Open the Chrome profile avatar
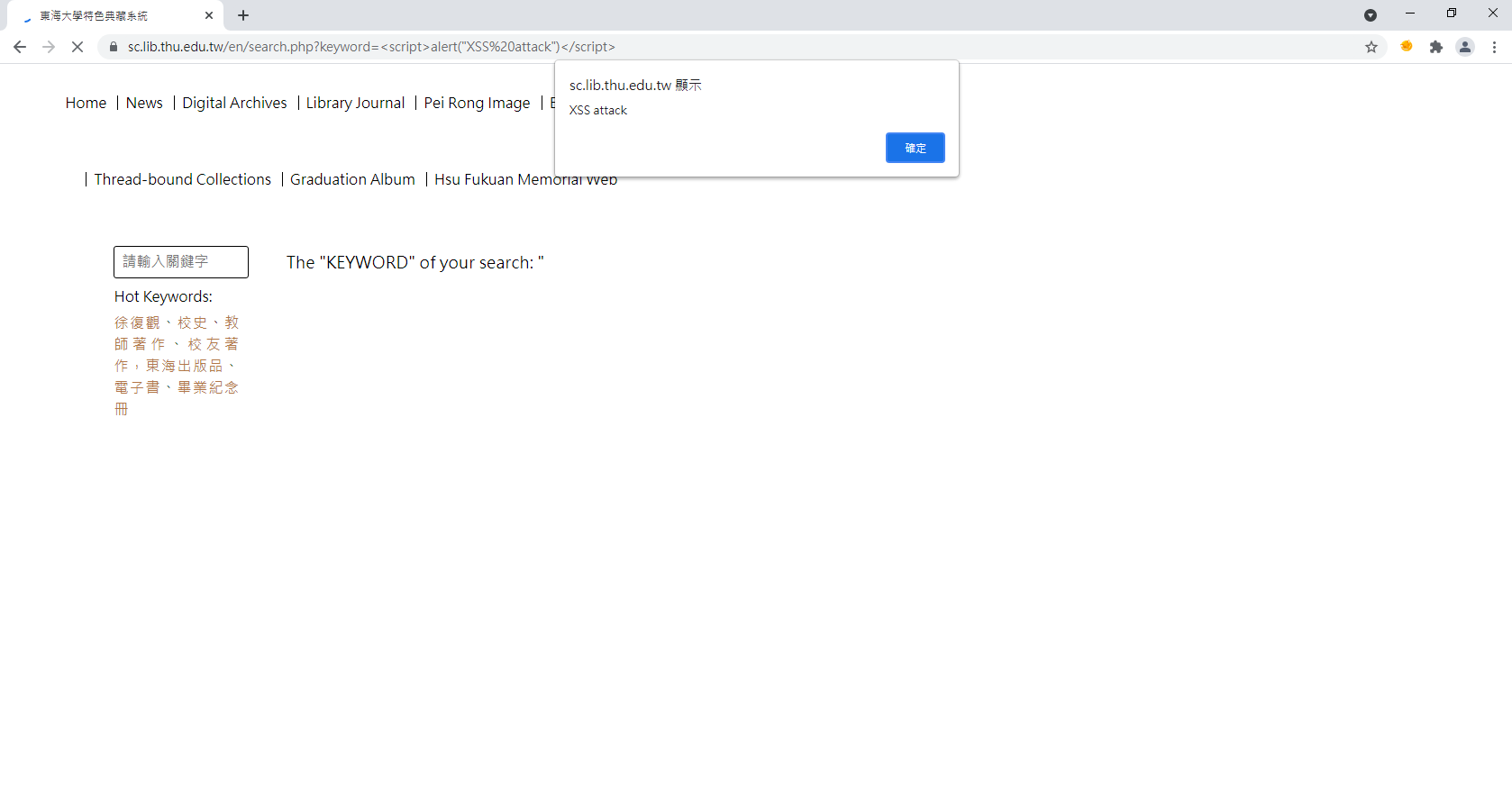Viewport: 1512px width, 808px height. coord(1465,47)
